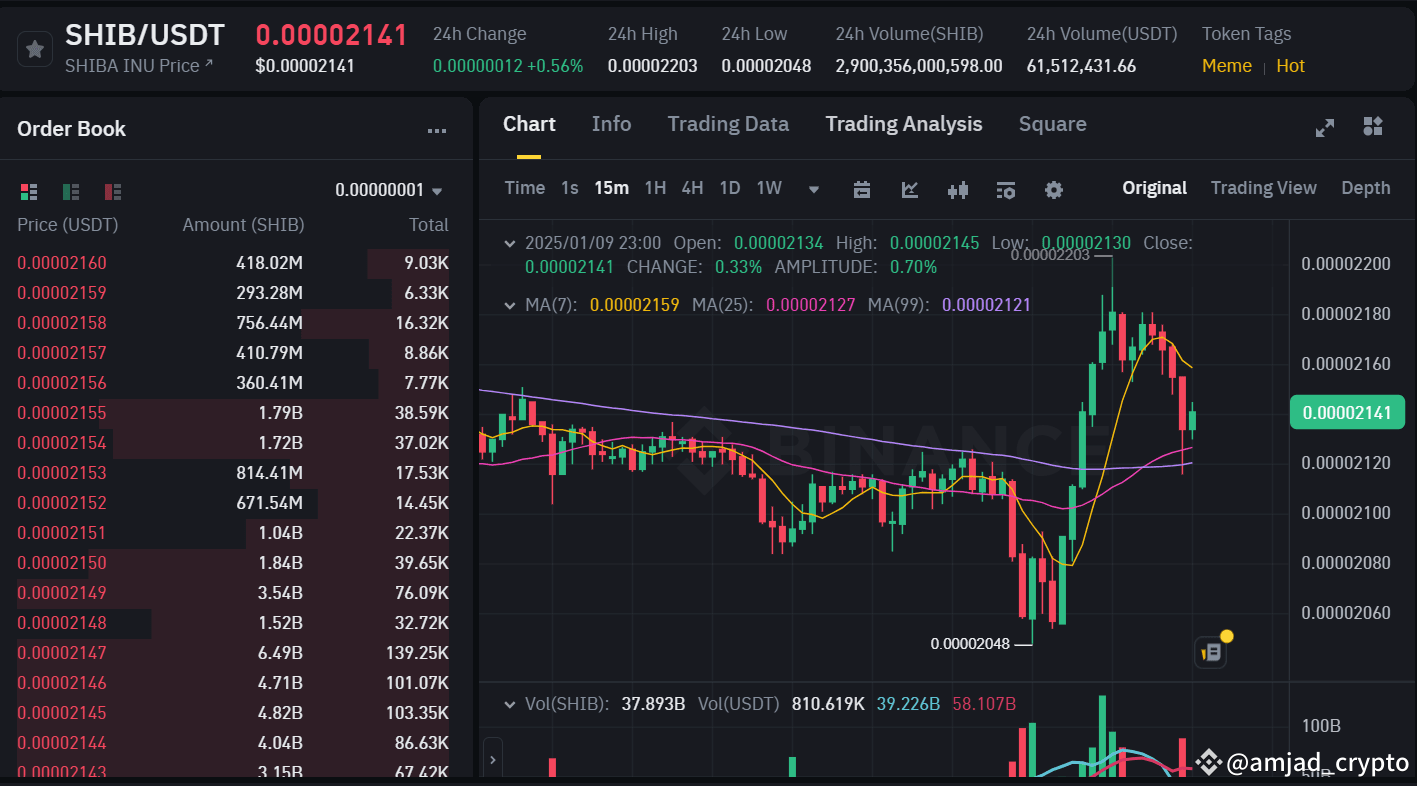Open the Square tab

point(1052,124)
